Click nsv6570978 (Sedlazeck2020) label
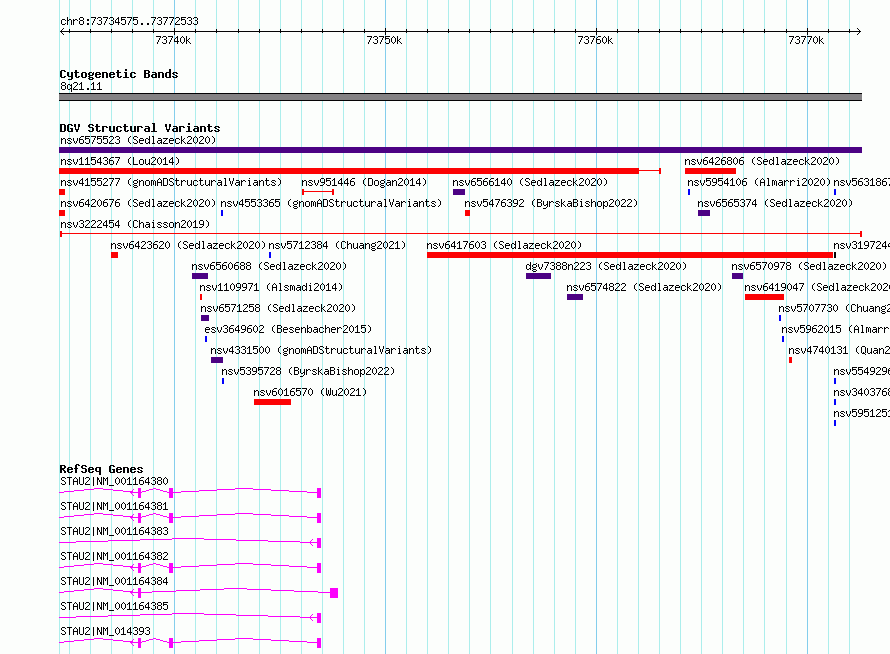 coord(809,266)
